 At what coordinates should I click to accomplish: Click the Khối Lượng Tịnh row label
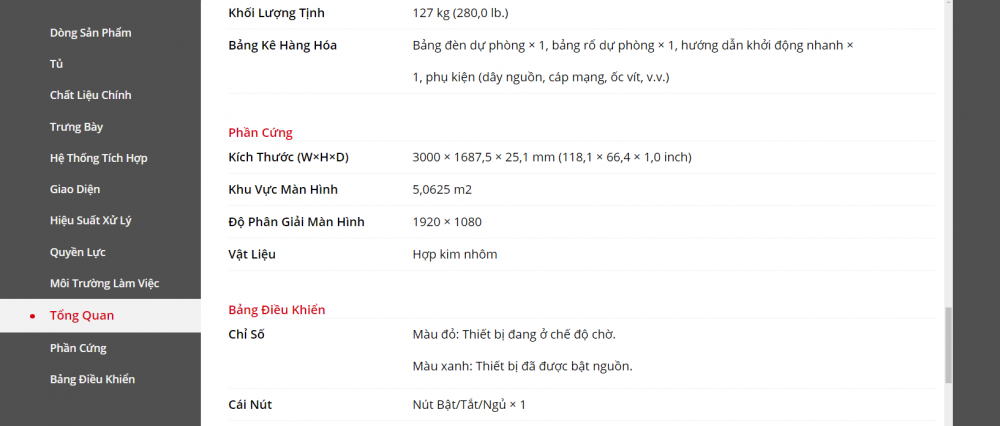tap(276, 13)
